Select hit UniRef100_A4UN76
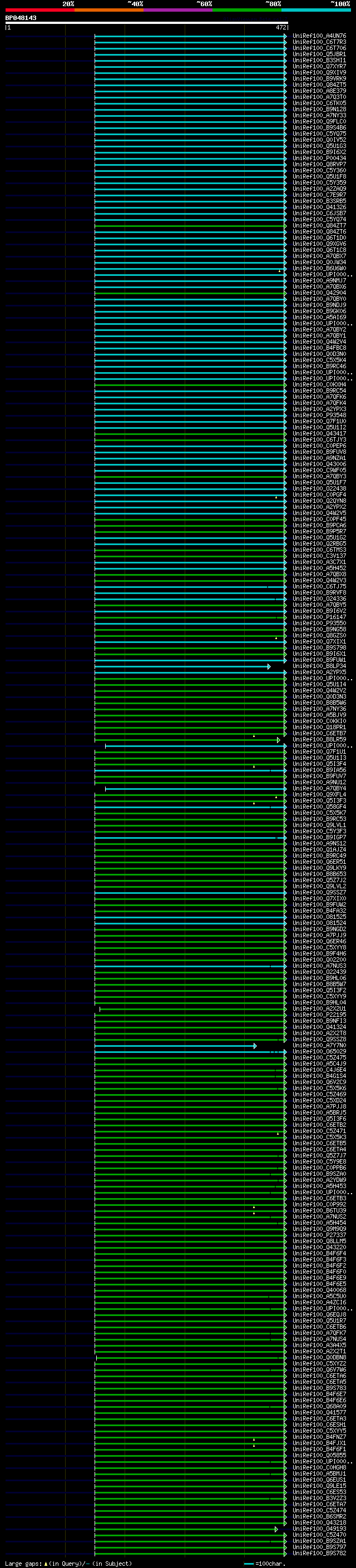 point(319,36)
